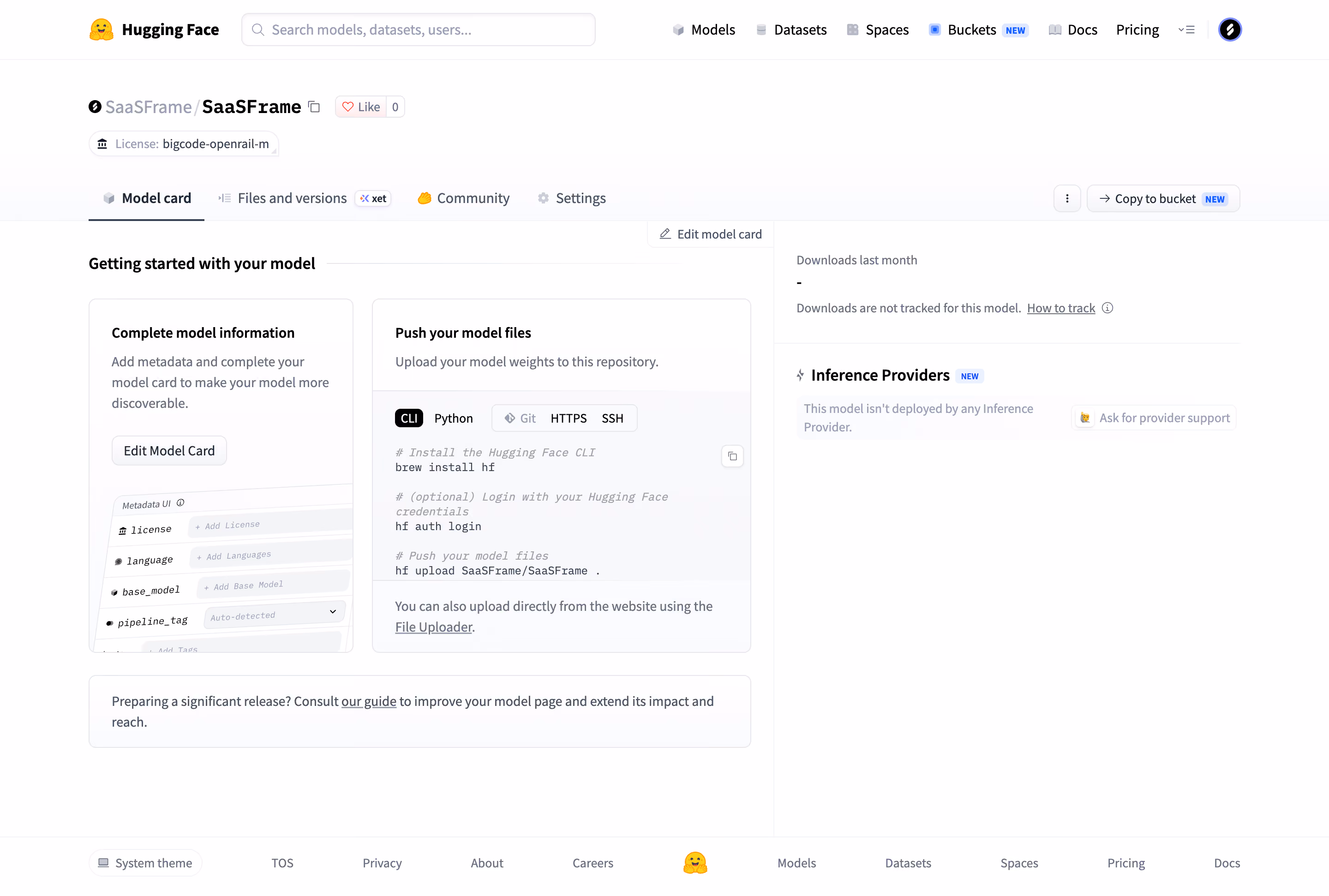Select the HTTPS git option
The height and width of the screenshot is (896, 1329).
coord(569,418)
